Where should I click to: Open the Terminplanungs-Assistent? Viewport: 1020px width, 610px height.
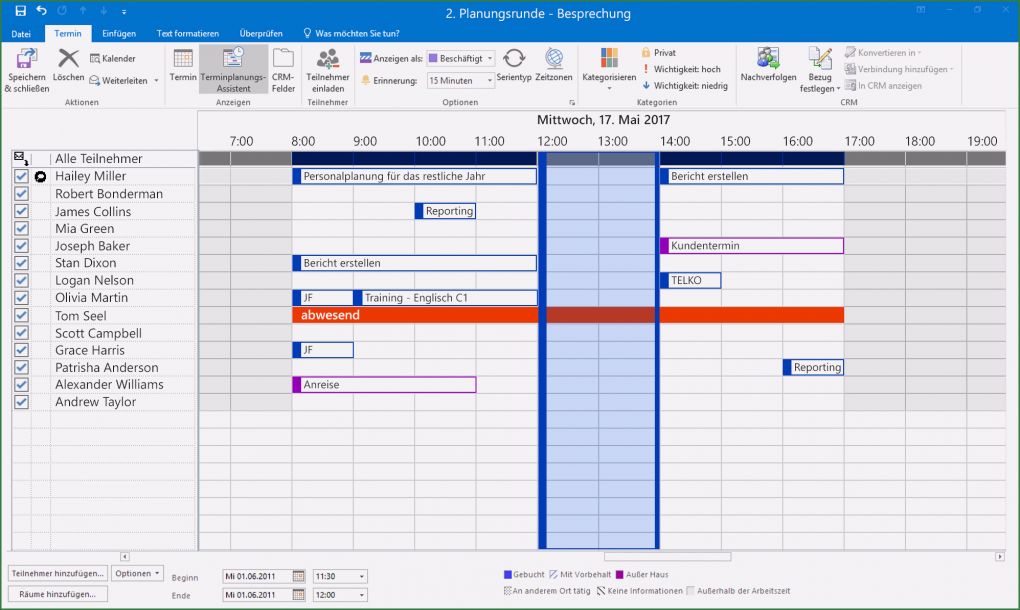[x=232, y=70]
